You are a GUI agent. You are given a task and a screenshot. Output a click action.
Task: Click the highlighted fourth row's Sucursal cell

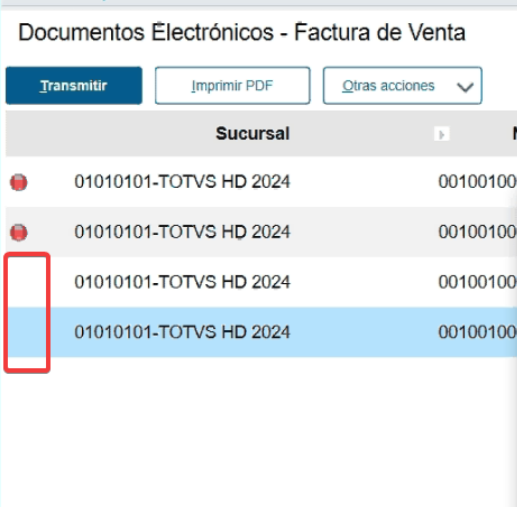[182, 332]
